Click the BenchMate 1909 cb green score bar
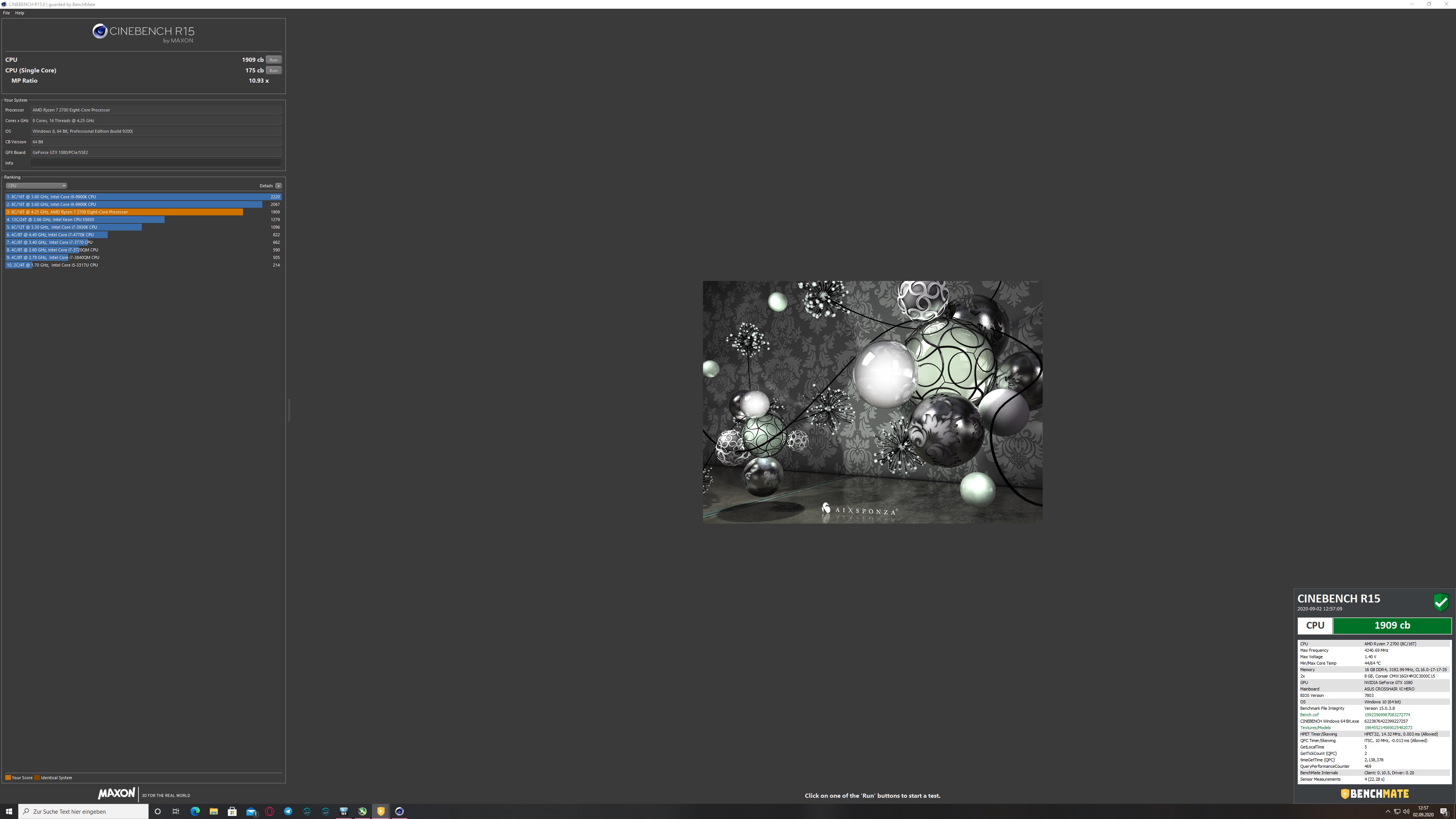 1392,626
